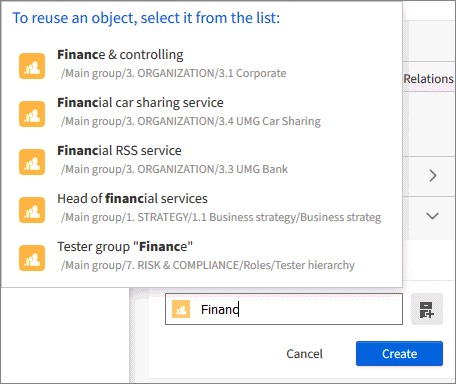Click path starting with 1. STRATEGY
The width and height of the screenshot is (456, 384).
(x=221, y=217)
